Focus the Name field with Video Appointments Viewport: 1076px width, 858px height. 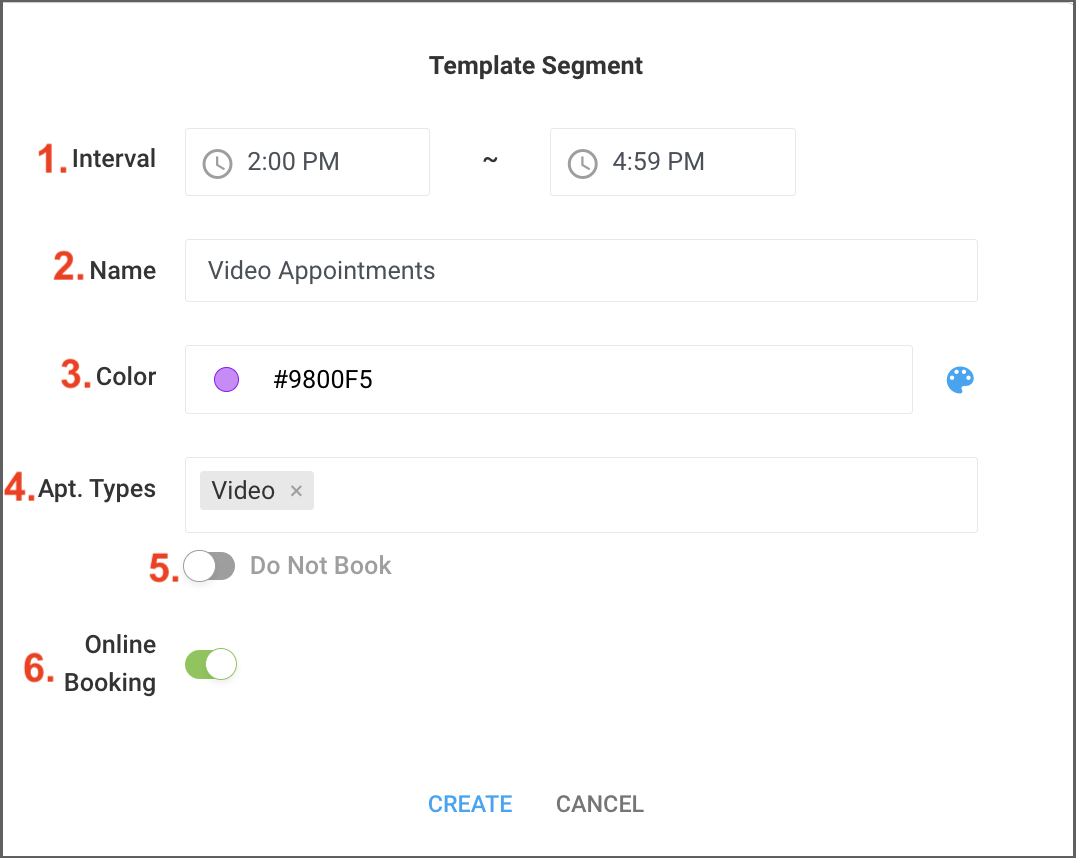581,270
